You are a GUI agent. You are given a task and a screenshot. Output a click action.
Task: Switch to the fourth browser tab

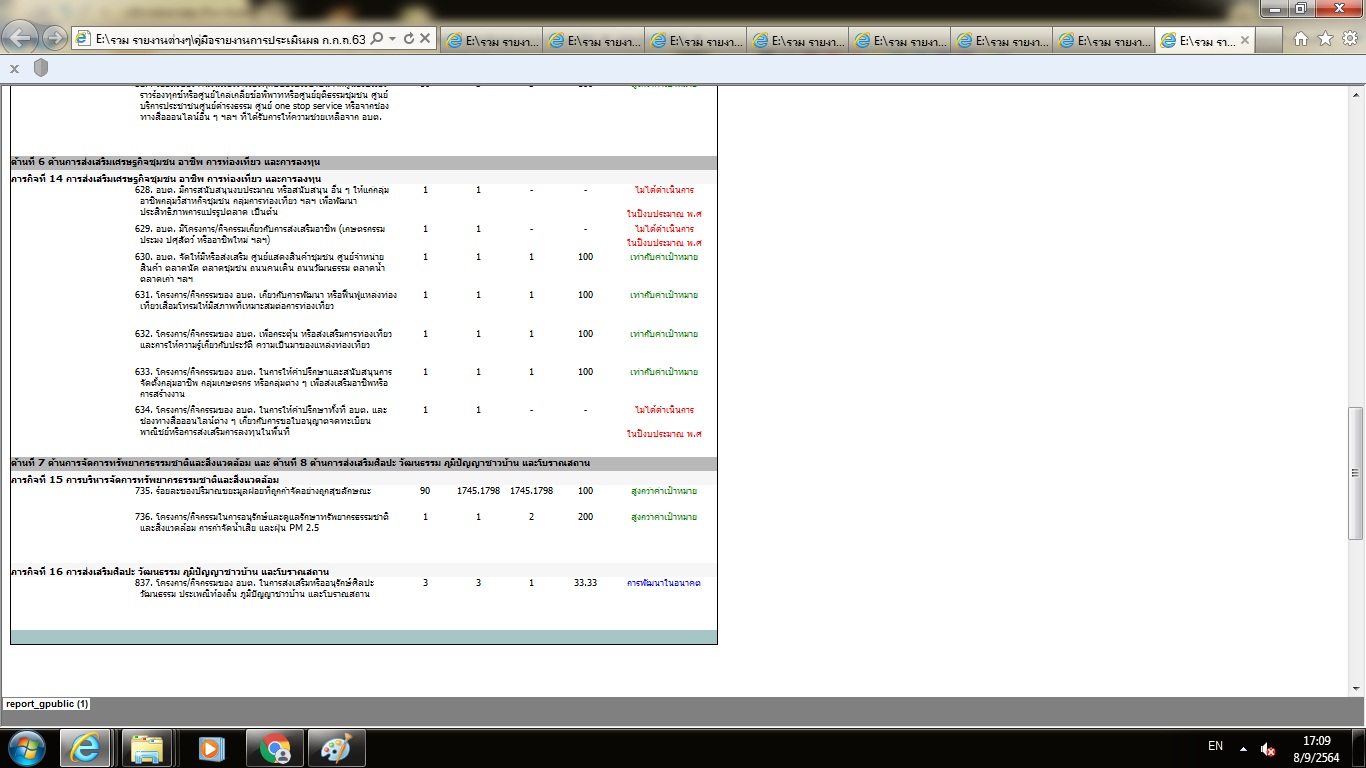click(797, 41)
